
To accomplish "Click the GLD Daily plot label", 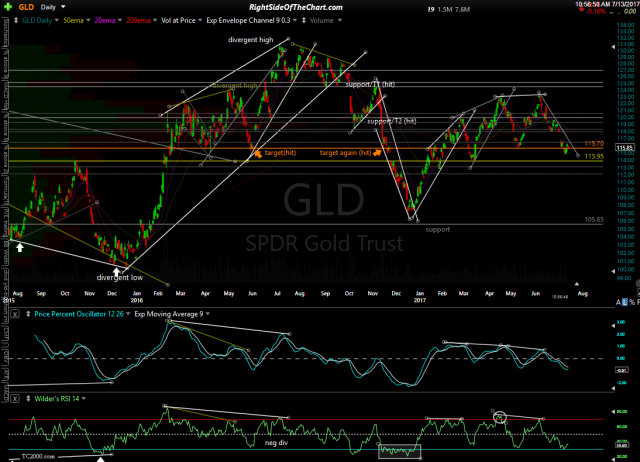I will [37, 20].
